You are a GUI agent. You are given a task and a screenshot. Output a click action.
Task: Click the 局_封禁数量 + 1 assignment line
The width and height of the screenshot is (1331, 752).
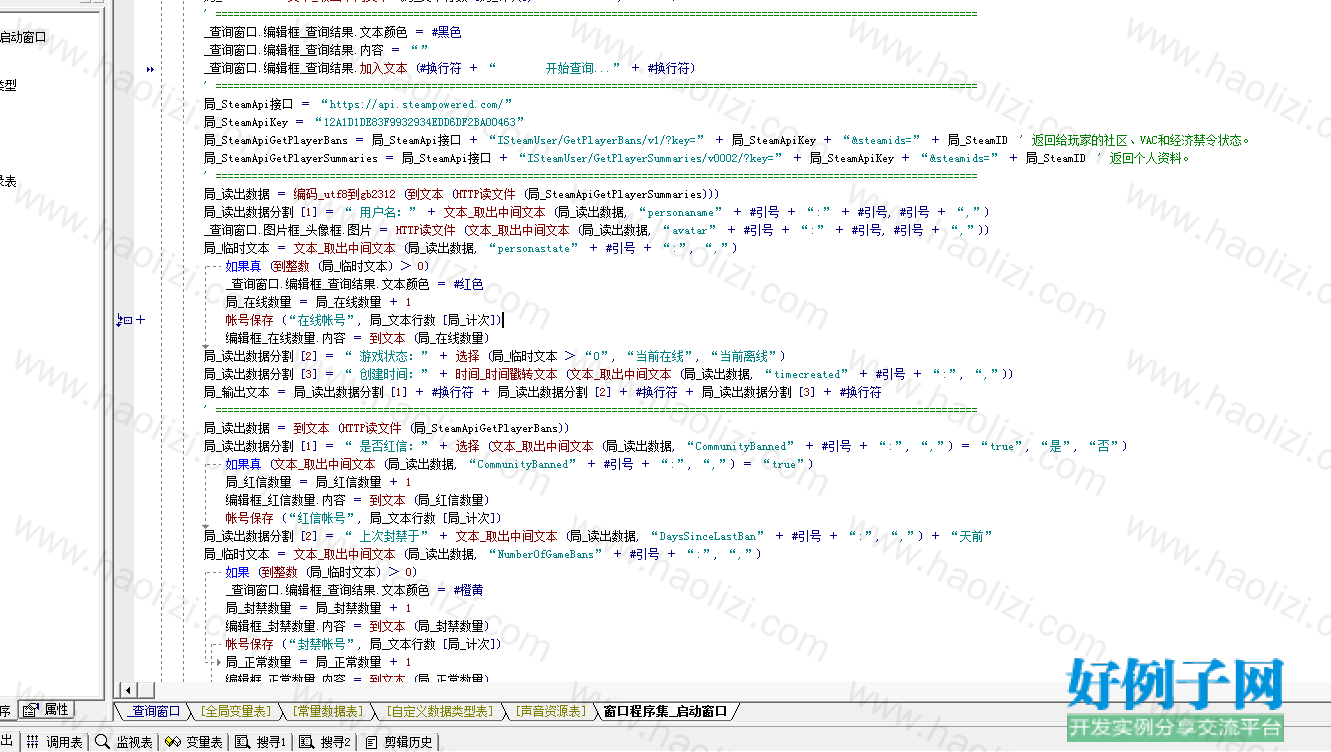point(318,608)
